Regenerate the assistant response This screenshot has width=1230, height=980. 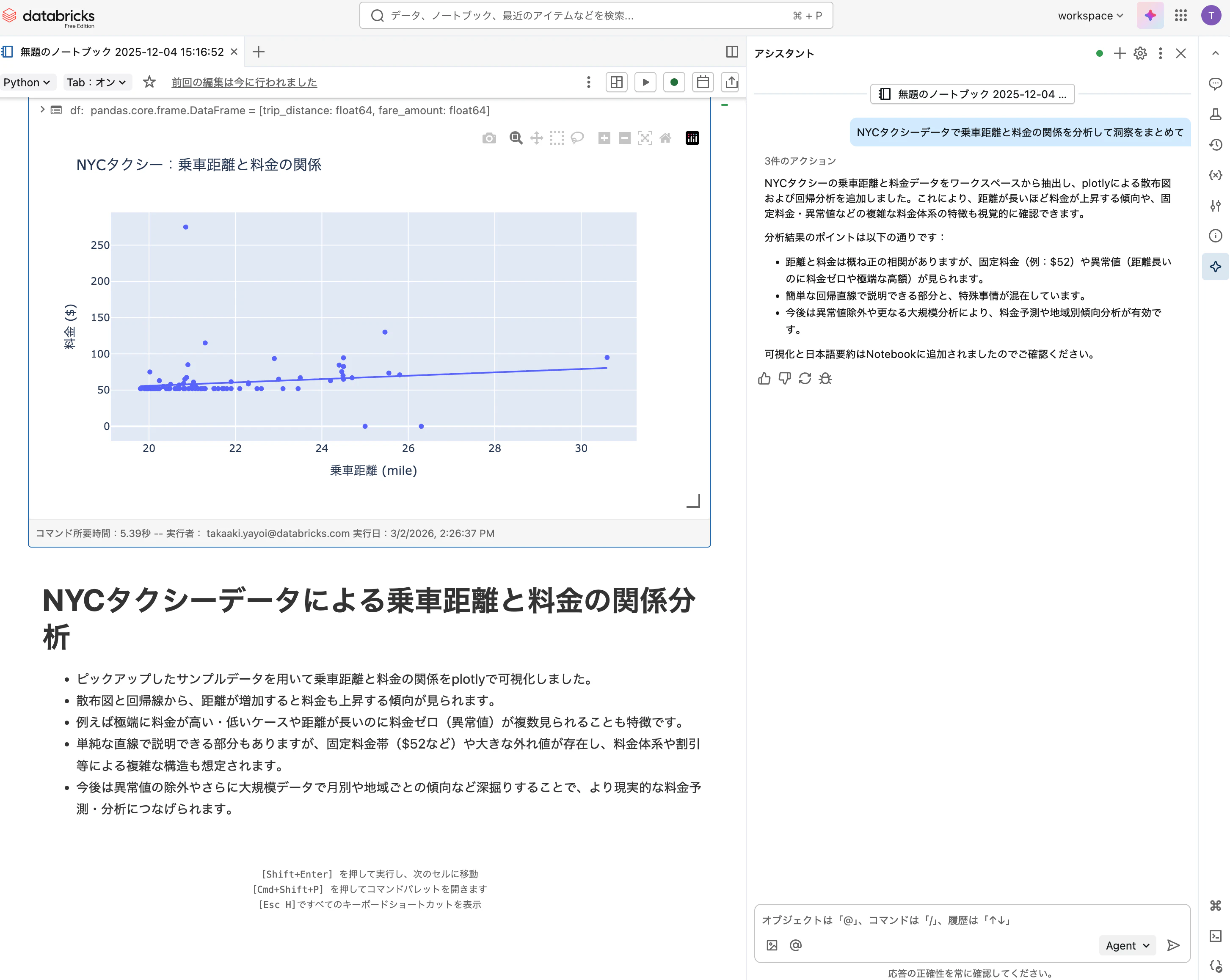pos(805,378)
